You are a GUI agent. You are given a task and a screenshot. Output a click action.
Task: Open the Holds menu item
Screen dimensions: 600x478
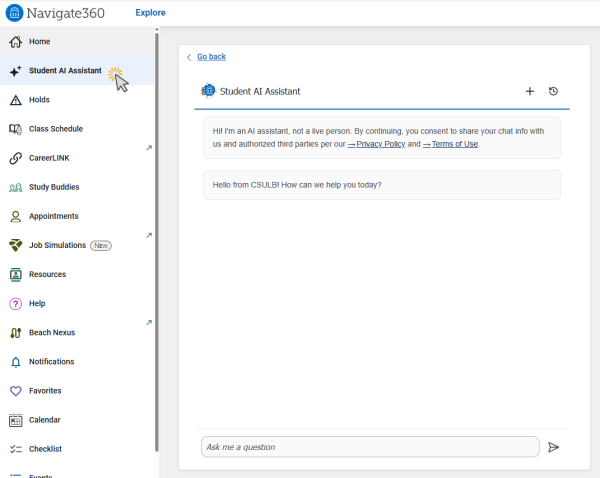pyautogui.click(x=77, y=100)
